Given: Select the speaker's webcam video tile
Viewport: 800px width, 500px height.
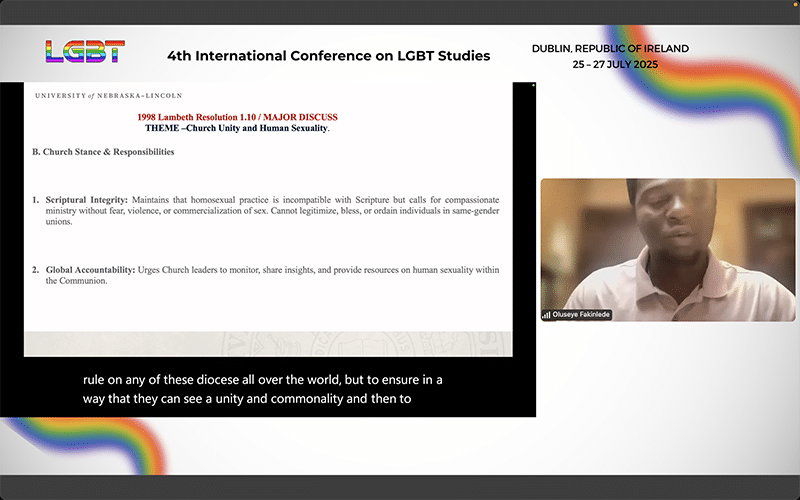Looking at the screenshot, I should [668, 250].
